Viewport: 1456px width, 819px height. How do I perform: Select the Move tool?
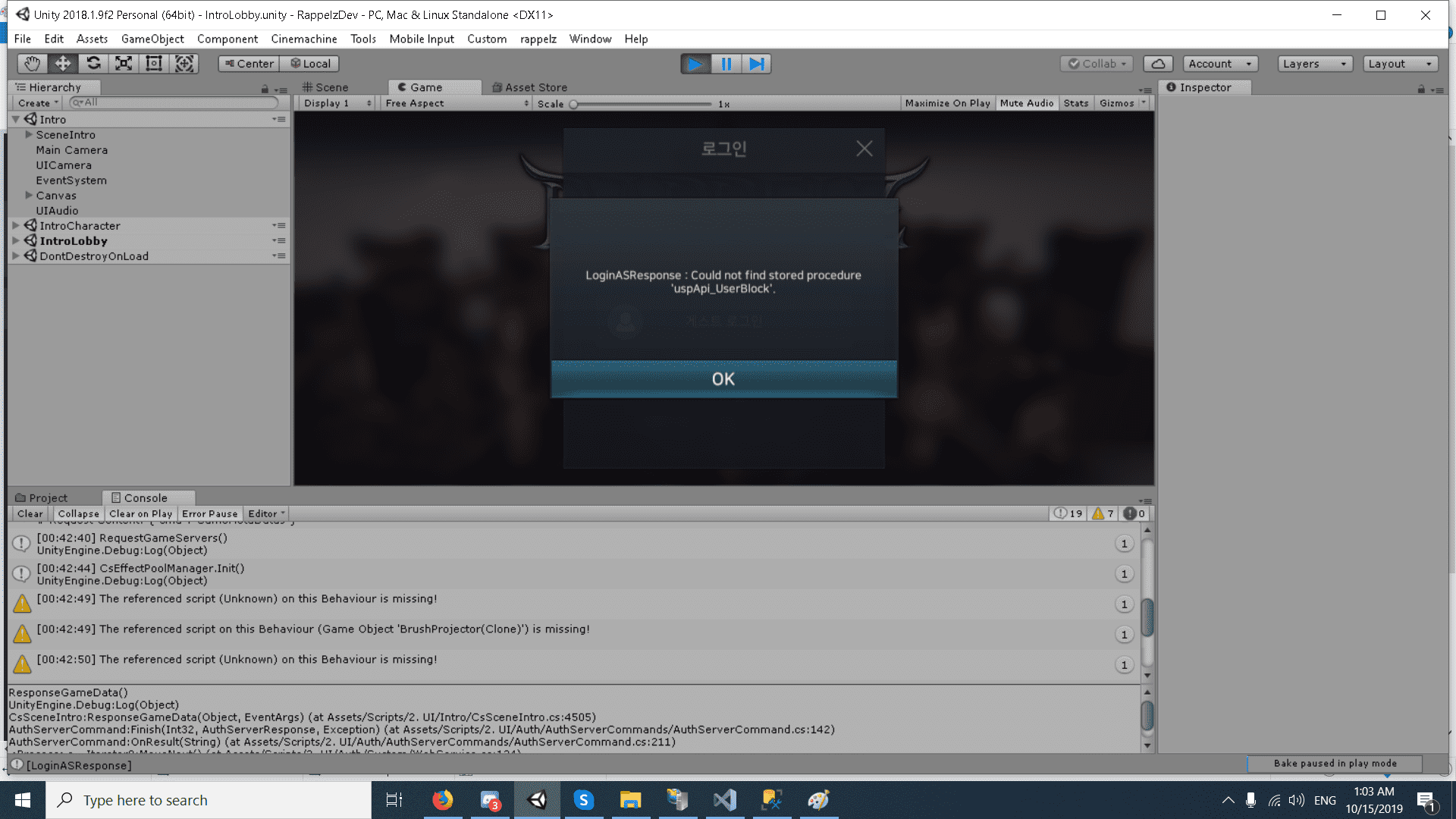pos(63,64)
